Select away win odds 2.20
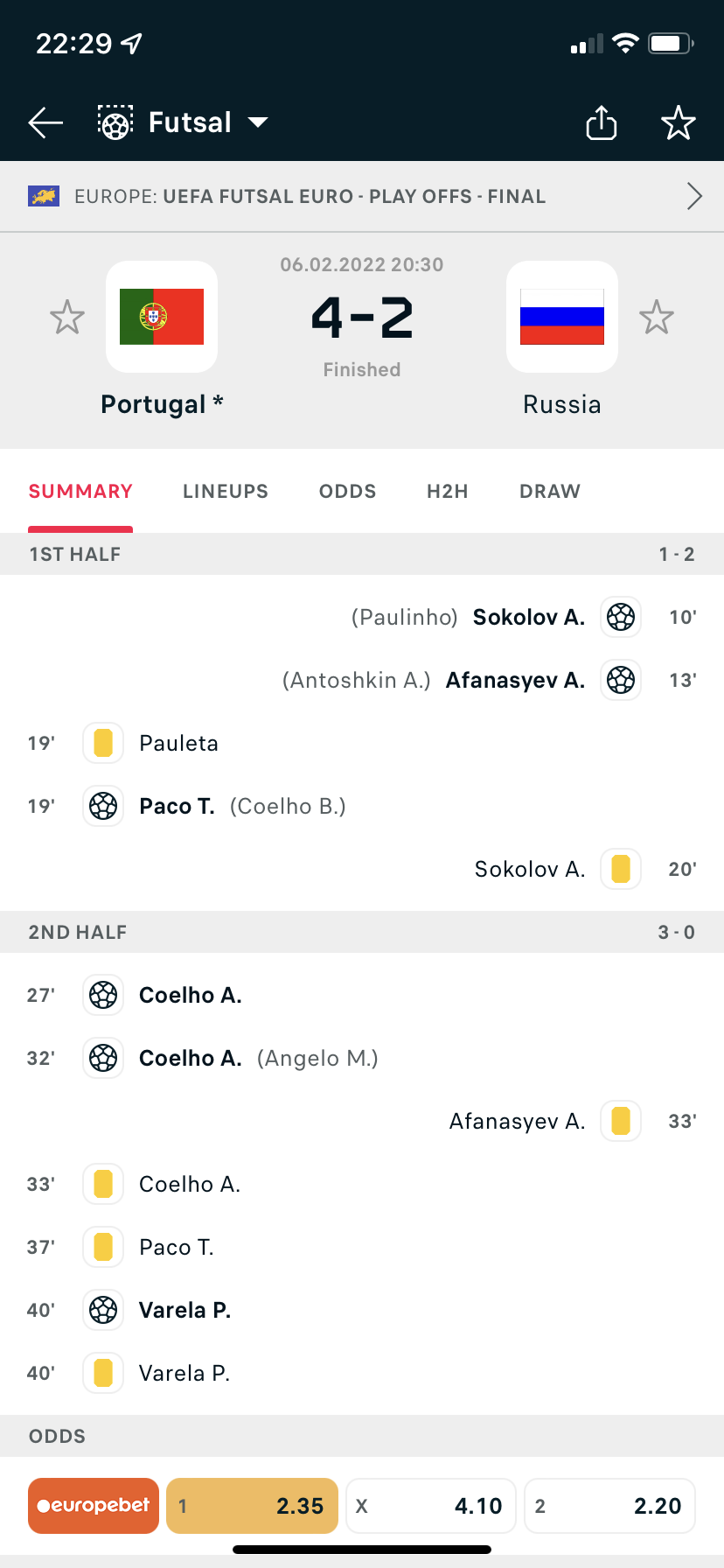Viewport: 724px width, 1568px height. [x=609, y=1506]
